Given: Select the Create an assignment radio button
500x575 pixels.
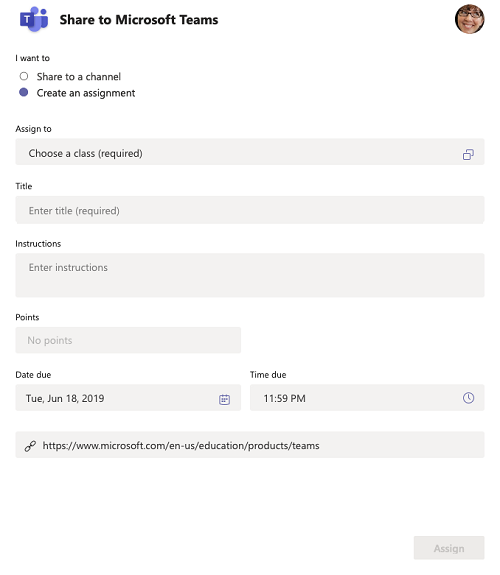Looking at the screenshot, I should (x=23, y=92).
